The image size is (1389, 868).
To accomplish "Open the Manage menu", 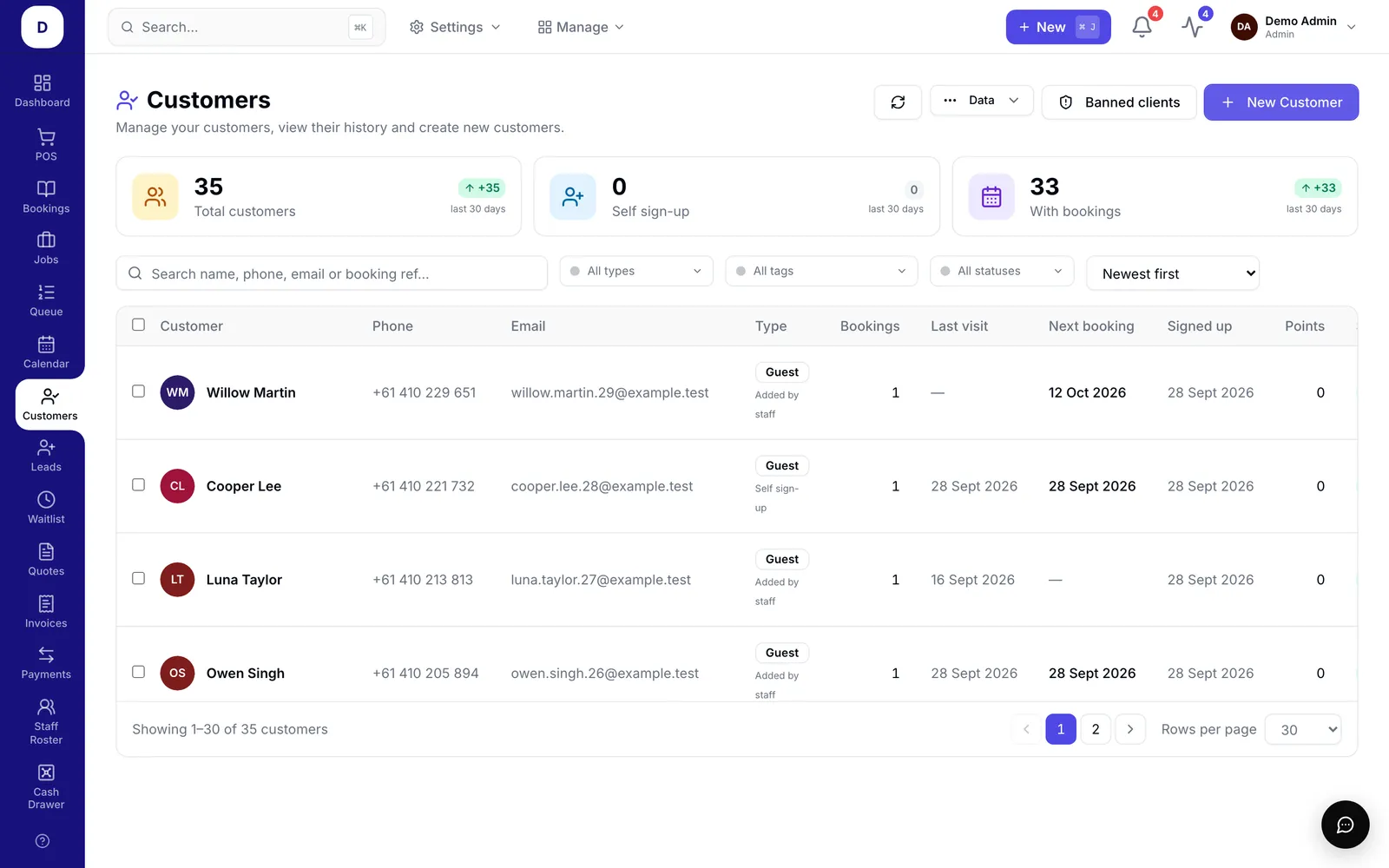I will (x=581, y=27).
